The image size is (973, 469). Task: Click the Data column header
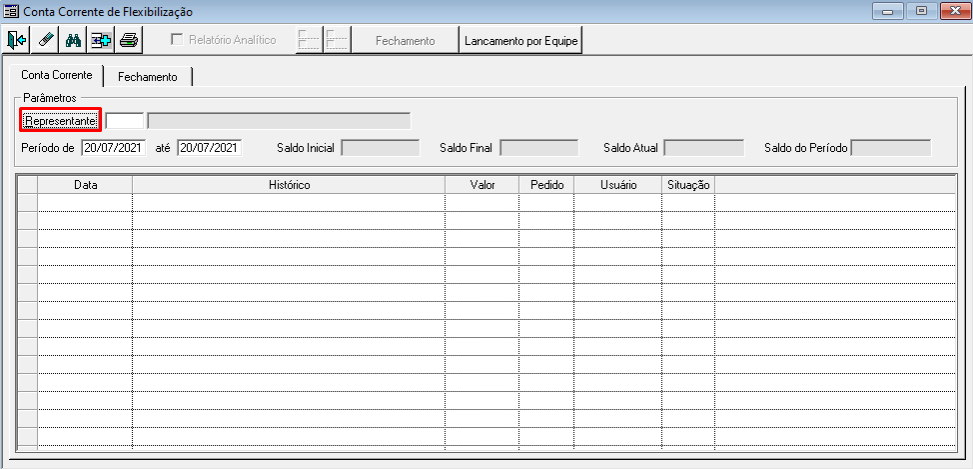click(85, 185)
